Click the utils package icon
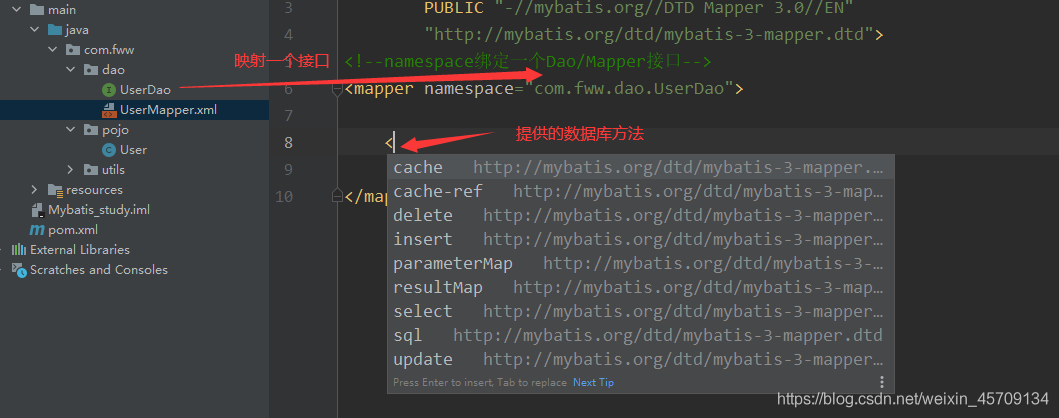The height and width of the screenshot is (418, 1059). 91,169
